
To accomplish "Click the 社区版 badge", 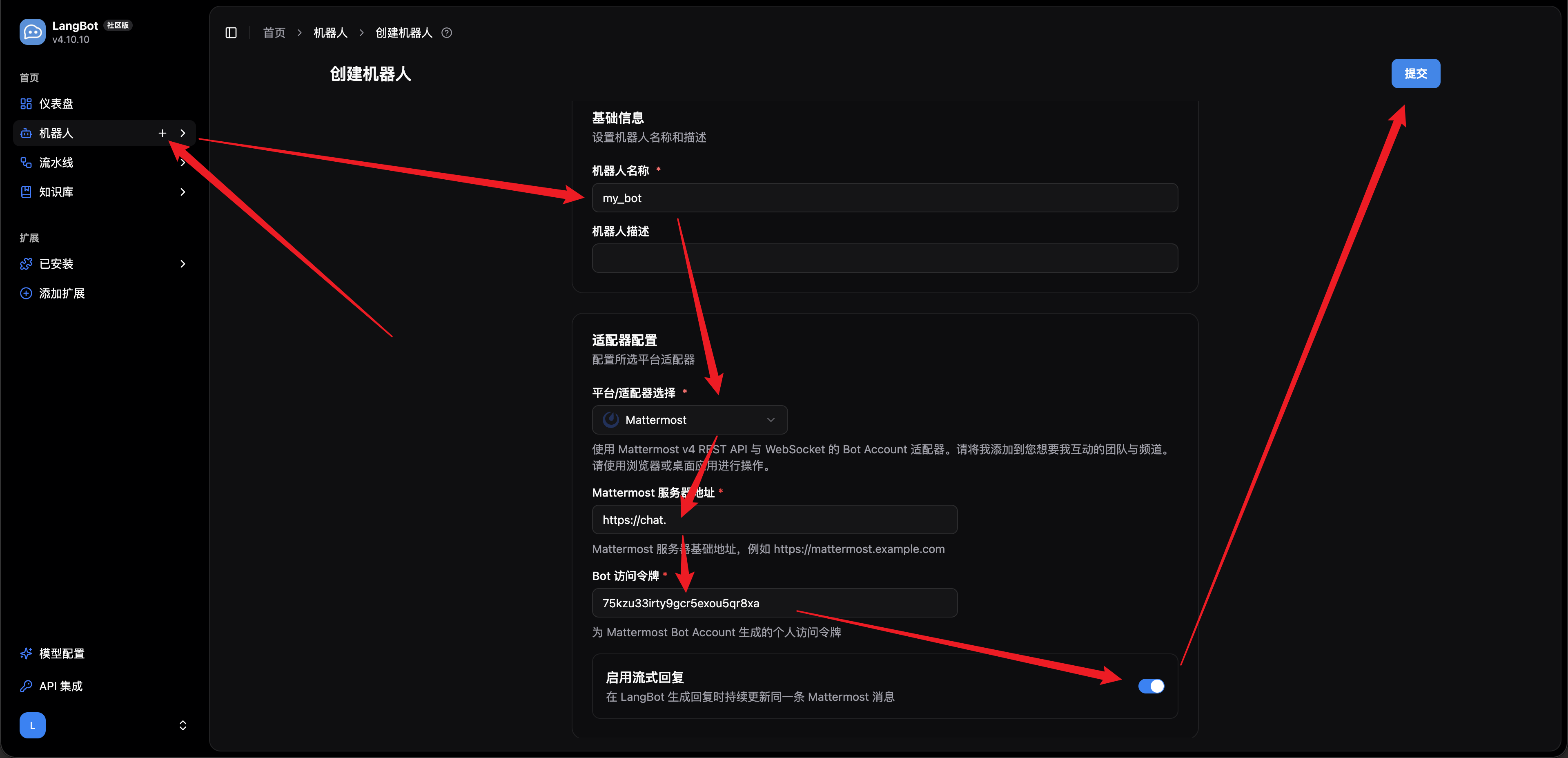I will (x=118, y=25).
